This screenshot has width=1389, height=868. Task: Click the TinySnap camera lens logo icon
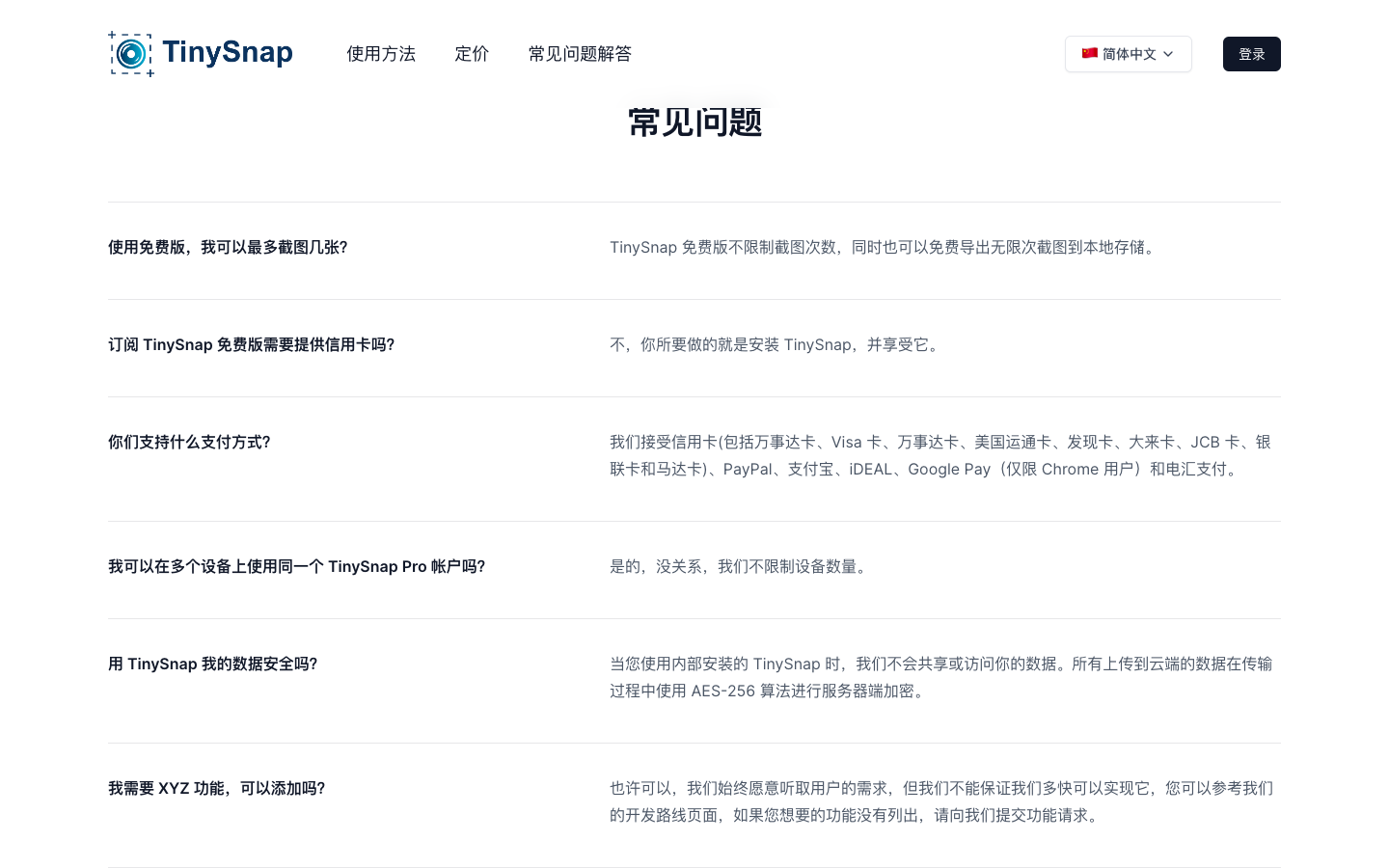coord(131,54)
